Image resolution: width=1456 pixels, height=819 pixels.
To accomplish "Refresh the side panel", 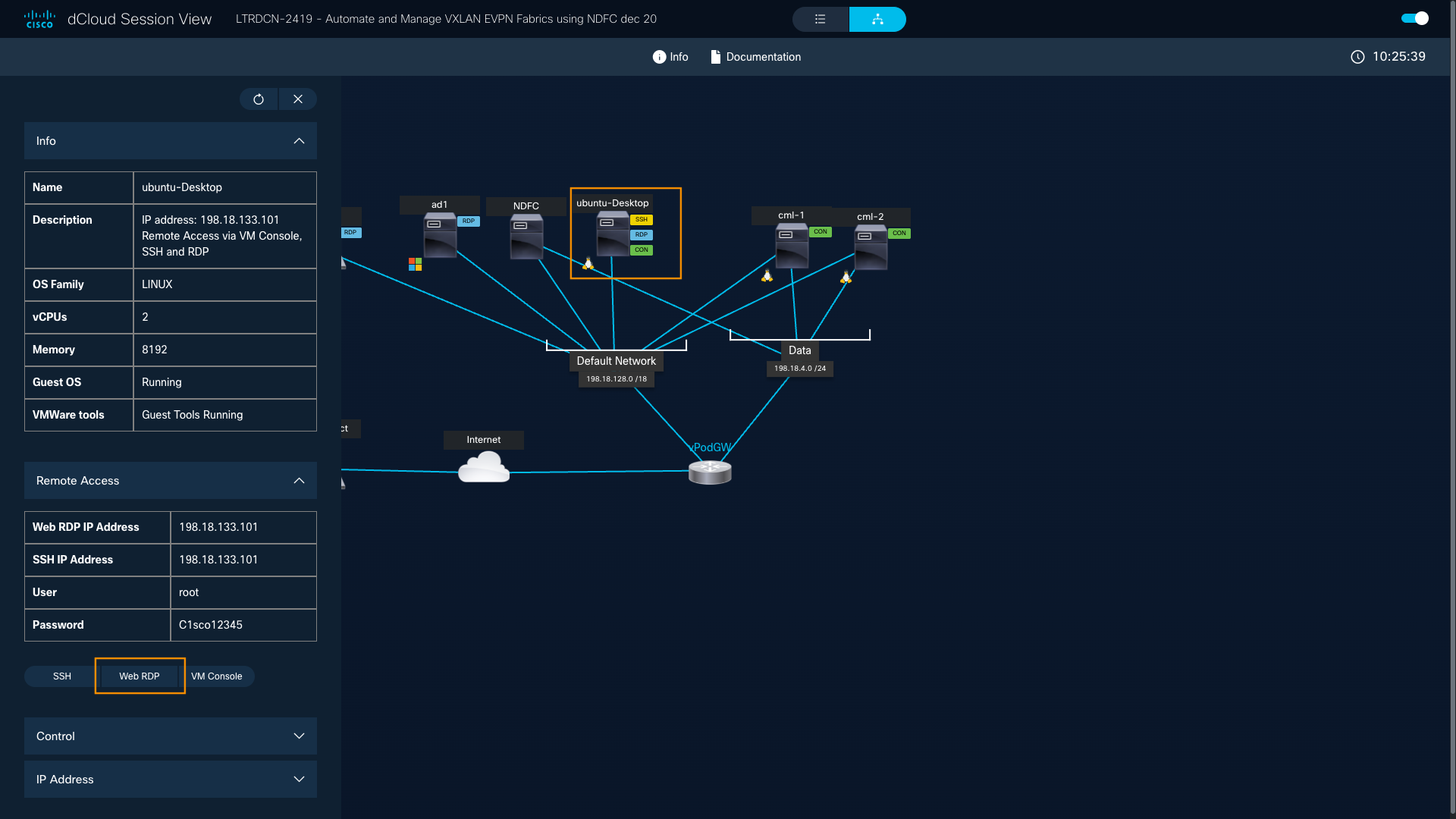I will click(259, 99).
